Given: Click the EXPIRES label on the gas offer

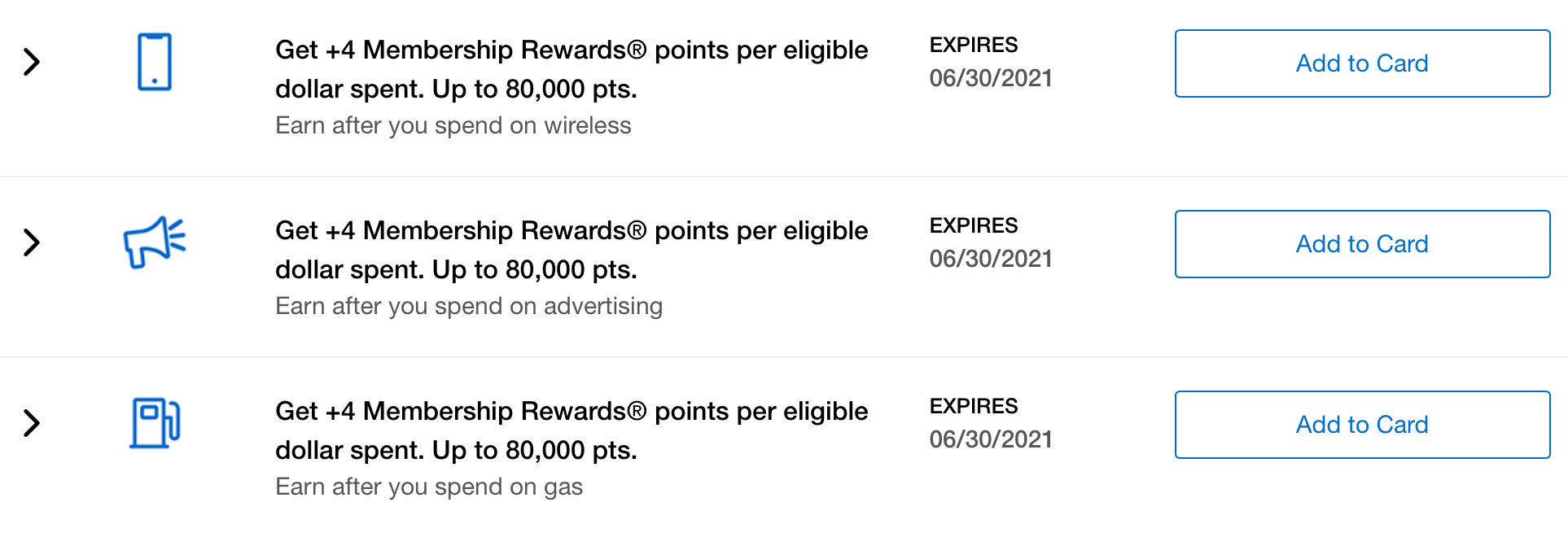Looking at the screenshot, I should coord(974,406).
